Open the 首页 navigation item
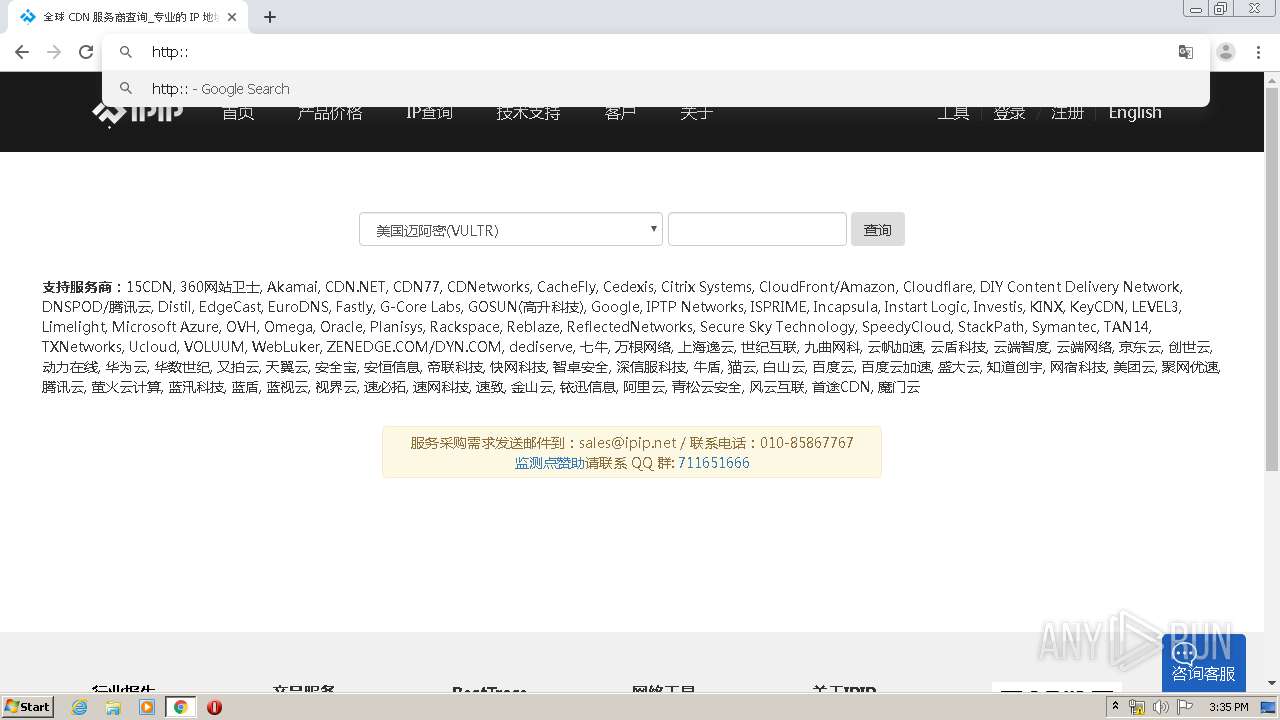The height and width of the screenshot is (720, 1280). (x=238, y=112)
